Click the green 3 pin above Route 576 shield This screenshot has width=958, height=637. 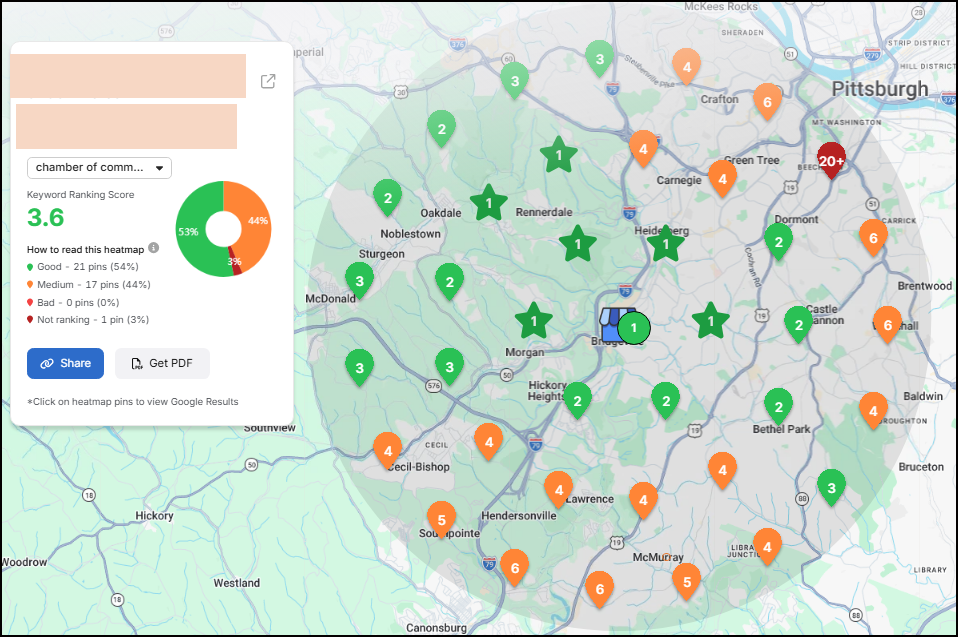[449, 366]
